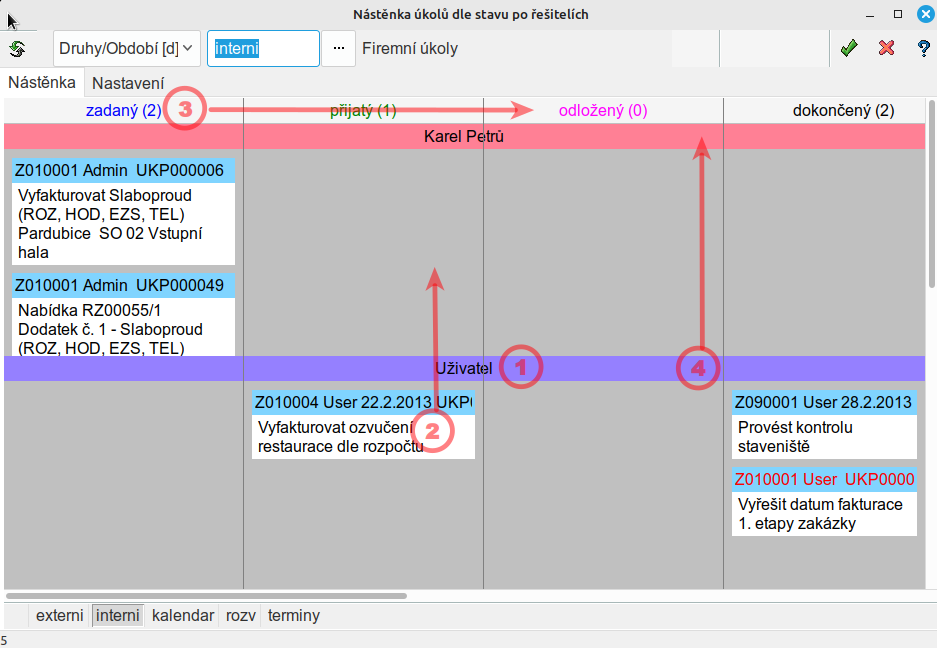Open help via the question mark icon
This screenshot has height=648, width=937.
[x=923, y=48]
